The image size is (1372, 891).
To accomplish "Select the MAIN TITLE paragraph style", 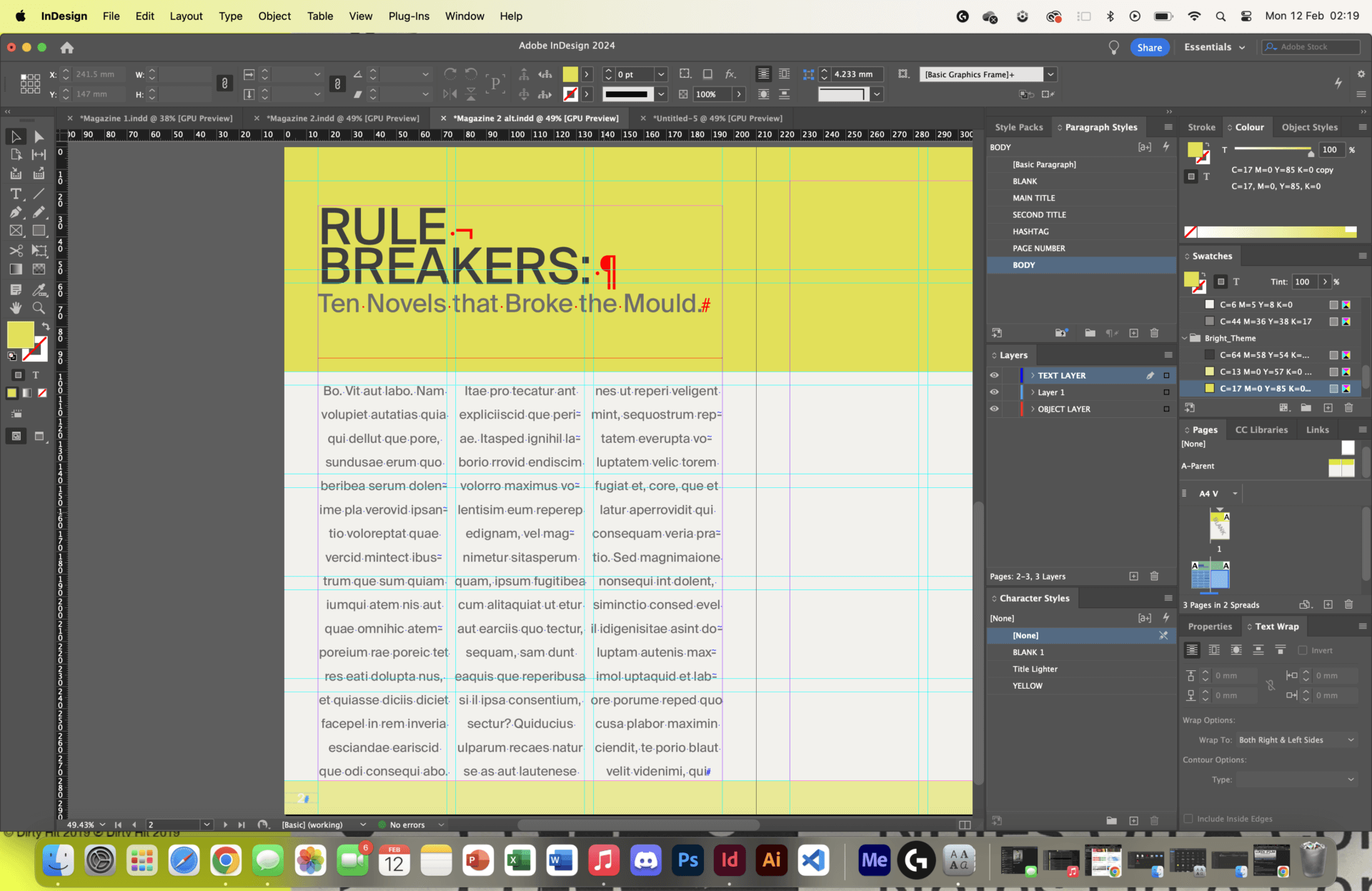I will [1033, 198].
